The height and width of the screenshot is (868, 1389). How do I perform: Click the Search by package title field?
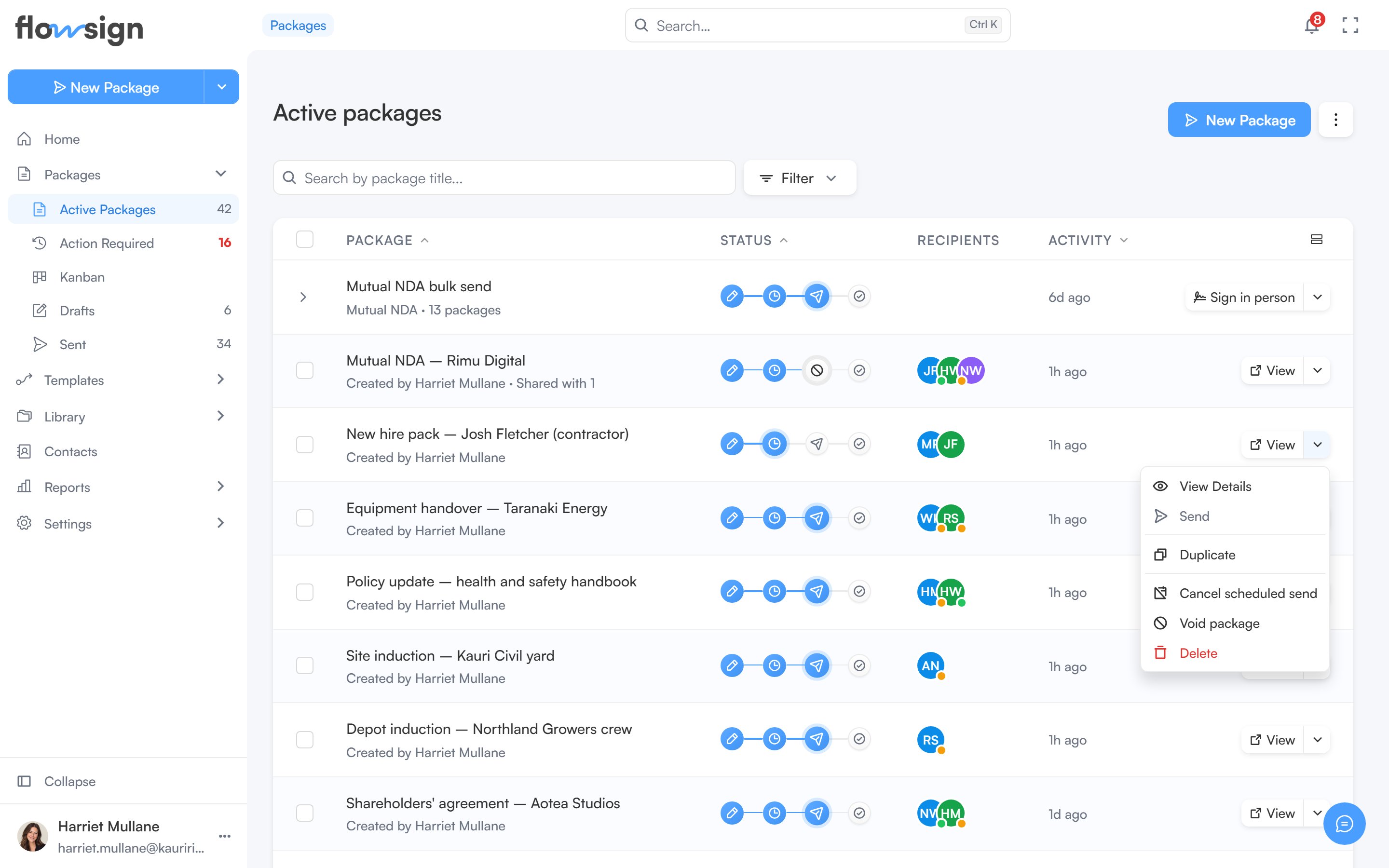tap(504, 178)
